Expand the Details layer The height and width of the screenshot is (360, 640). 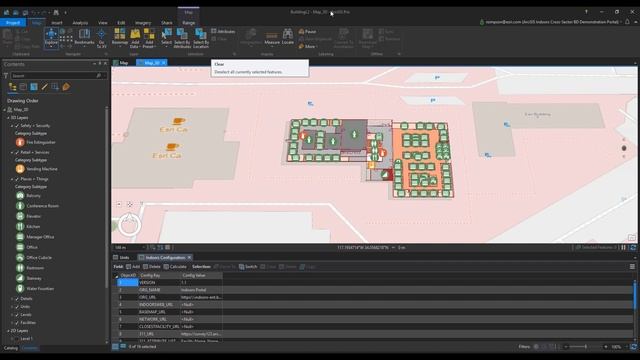(x=12, y=299)
